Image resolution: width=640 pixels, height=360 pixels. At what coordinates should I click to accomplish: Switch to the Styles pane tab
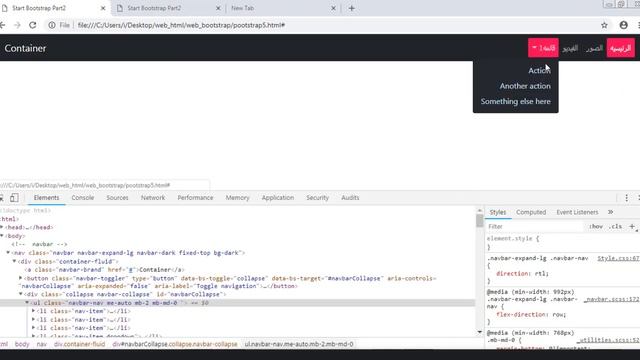pyautogui.click(x=498, y=212)
